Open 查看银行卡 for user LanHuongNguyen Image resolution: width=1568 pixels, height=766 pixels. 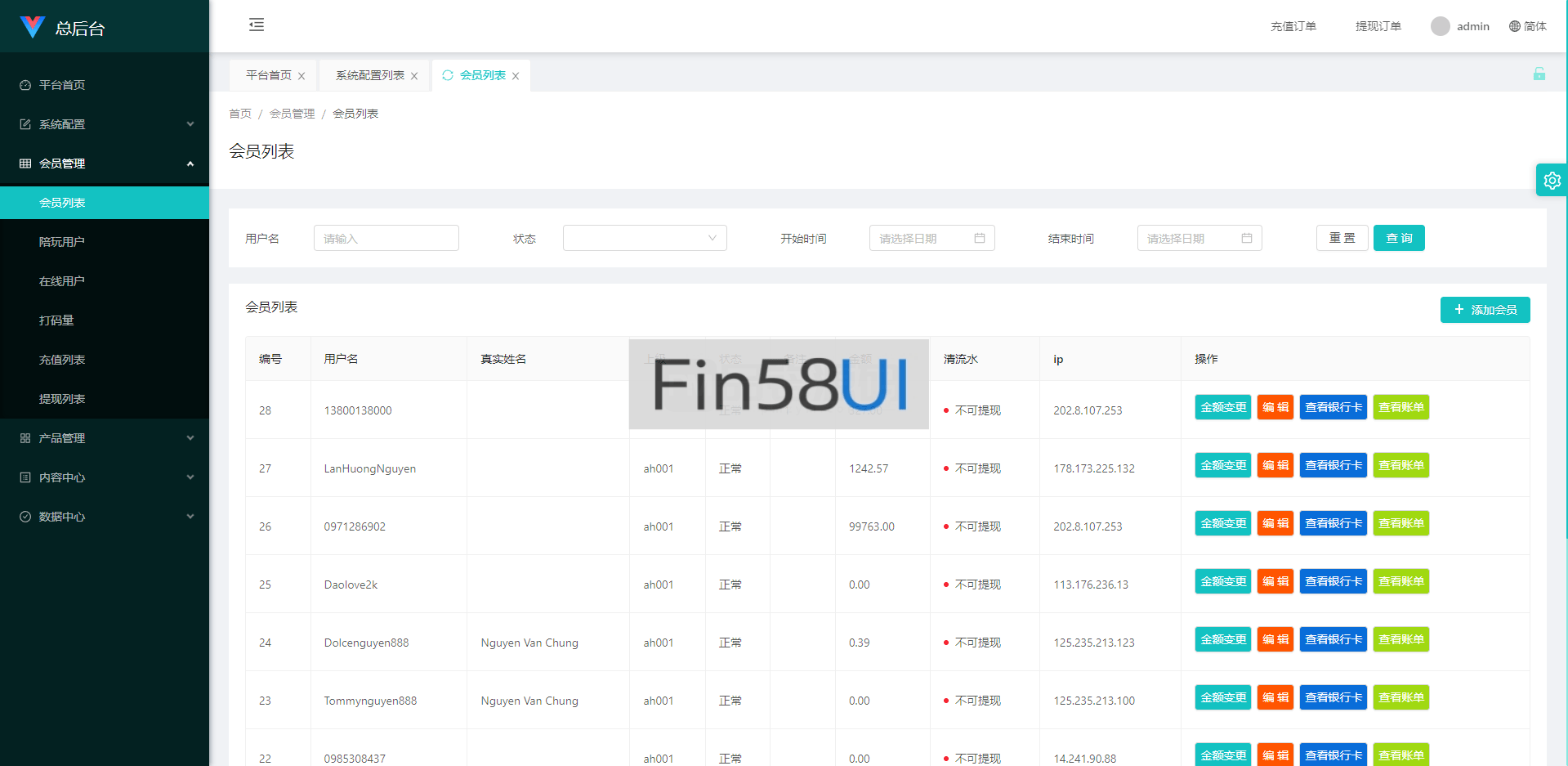pyautogui.click(x=1333, y=465)
